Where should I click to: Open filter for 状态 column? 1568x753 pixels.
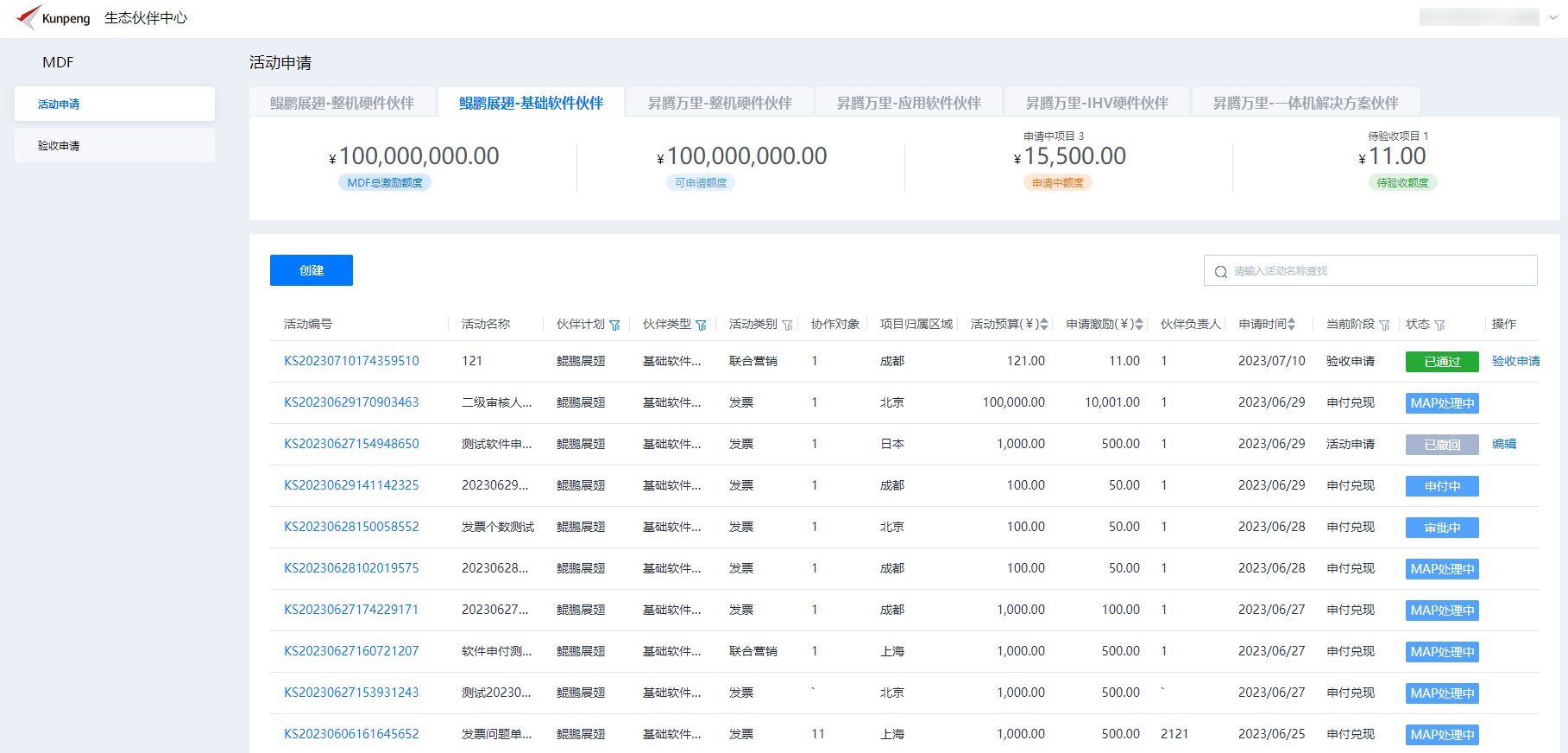[x=1439, y=326]
